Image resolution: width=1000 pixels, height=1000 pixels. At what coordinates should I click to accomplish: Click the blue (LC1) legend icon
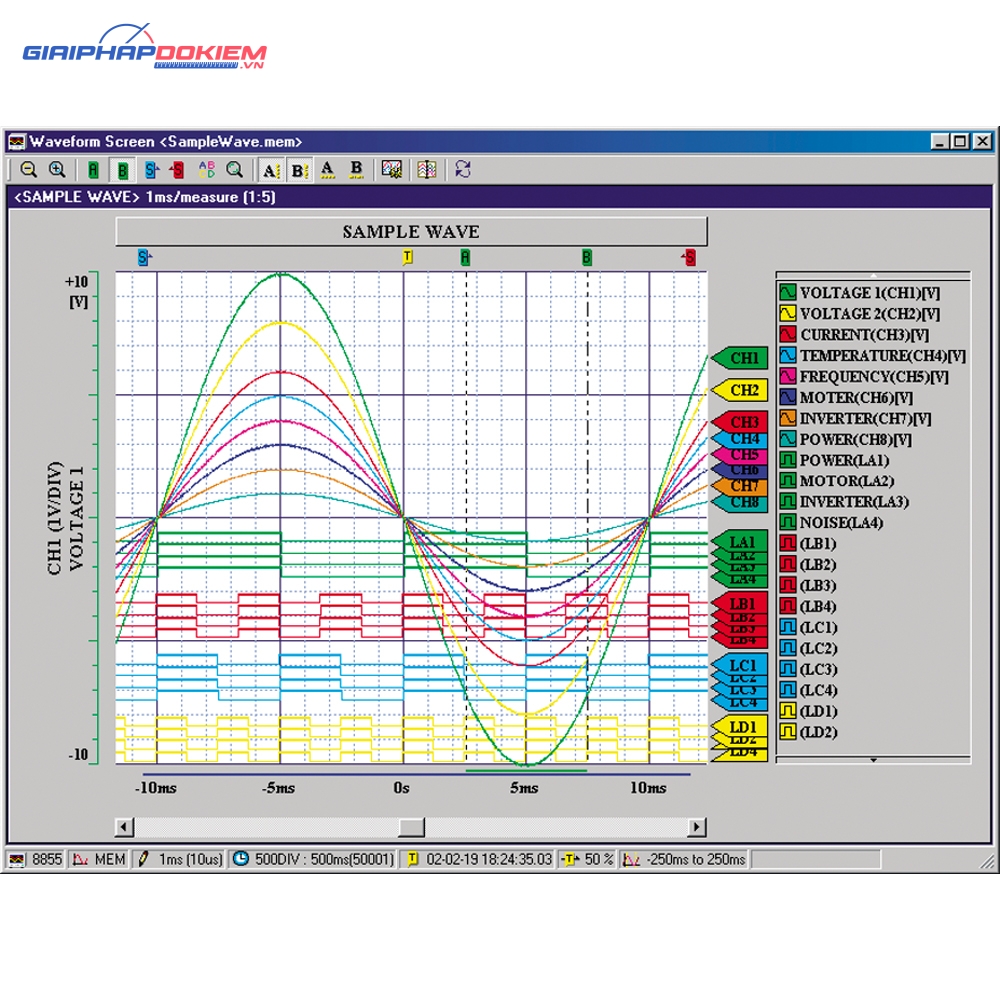788,628
